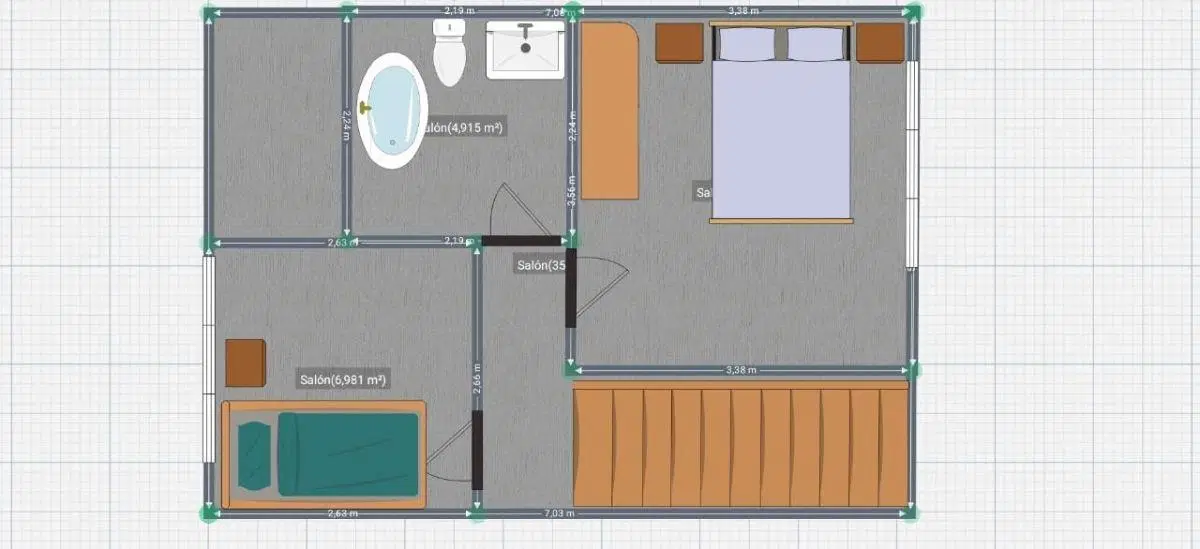Select the small brown table above the single bed

(x=245, y=362)
